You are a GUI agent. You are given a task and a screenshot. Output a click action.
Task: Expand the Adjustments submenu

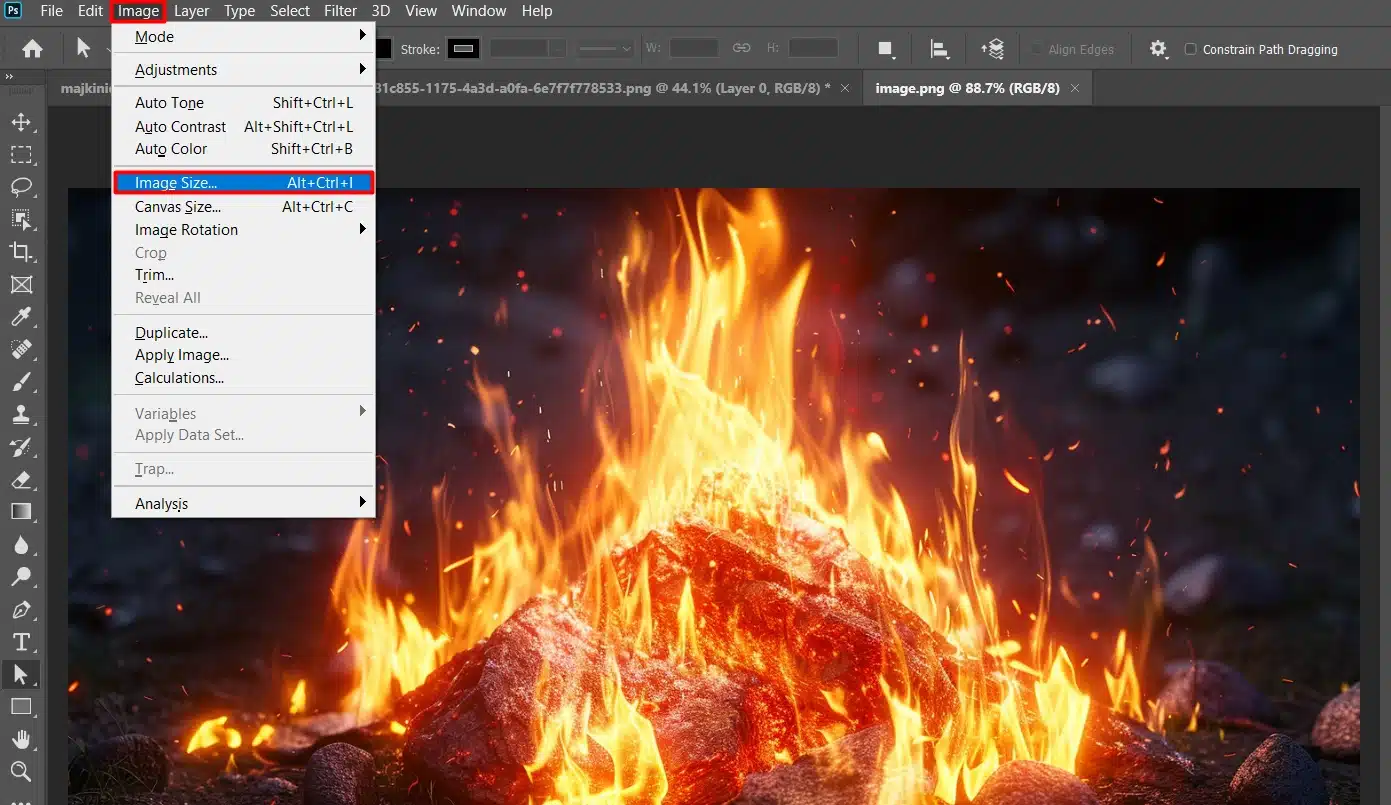tap(243, 69)
